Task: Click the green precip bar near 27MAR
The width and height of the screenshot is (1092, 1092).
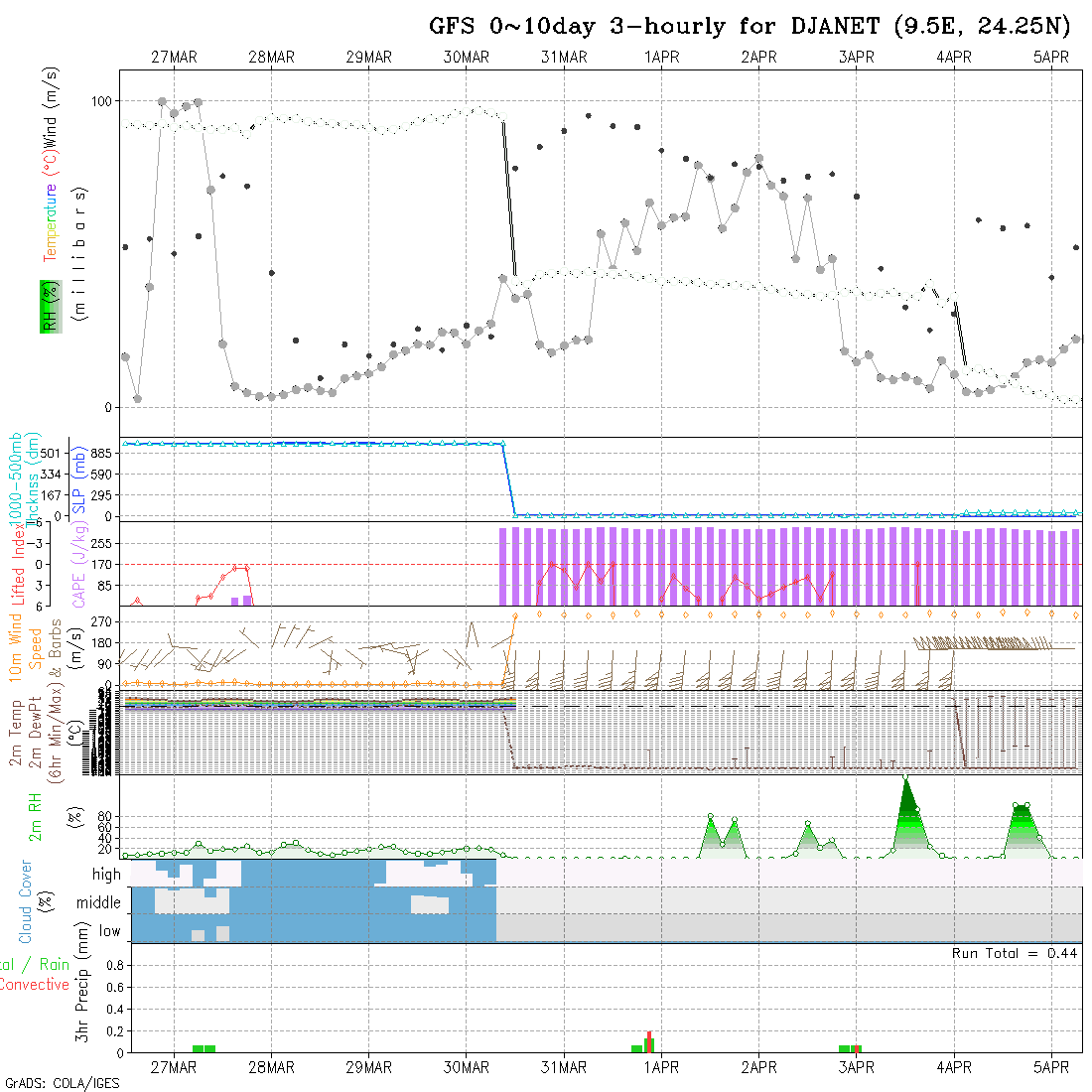Action: (x=204, y=1048)
